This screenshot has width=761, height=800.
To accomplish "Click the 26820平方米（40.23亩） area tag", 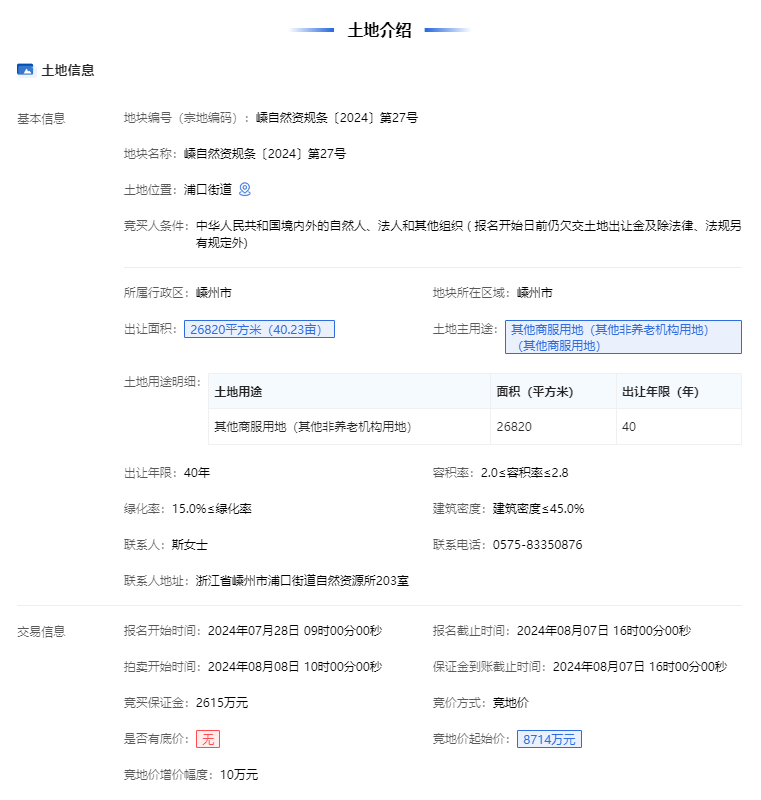I will (259, 329).
